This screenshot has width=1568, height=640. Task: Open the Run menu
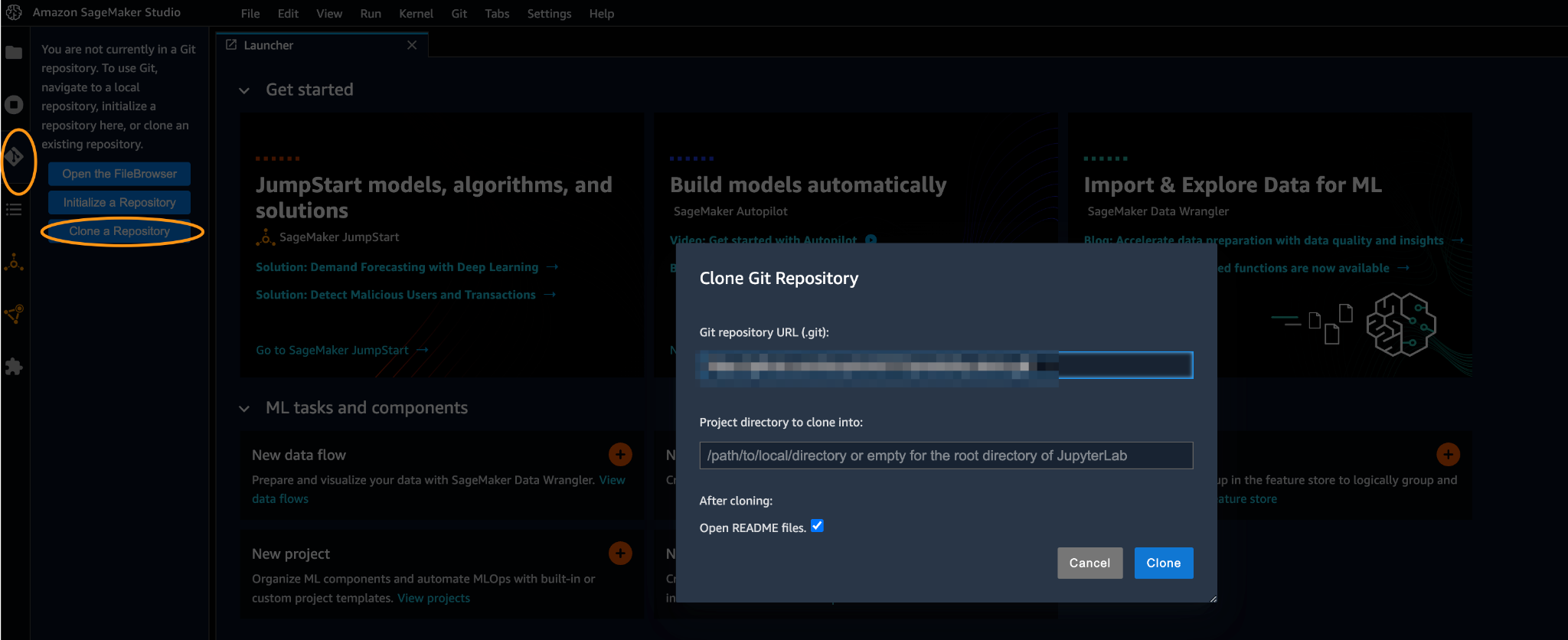click(371, 14)
